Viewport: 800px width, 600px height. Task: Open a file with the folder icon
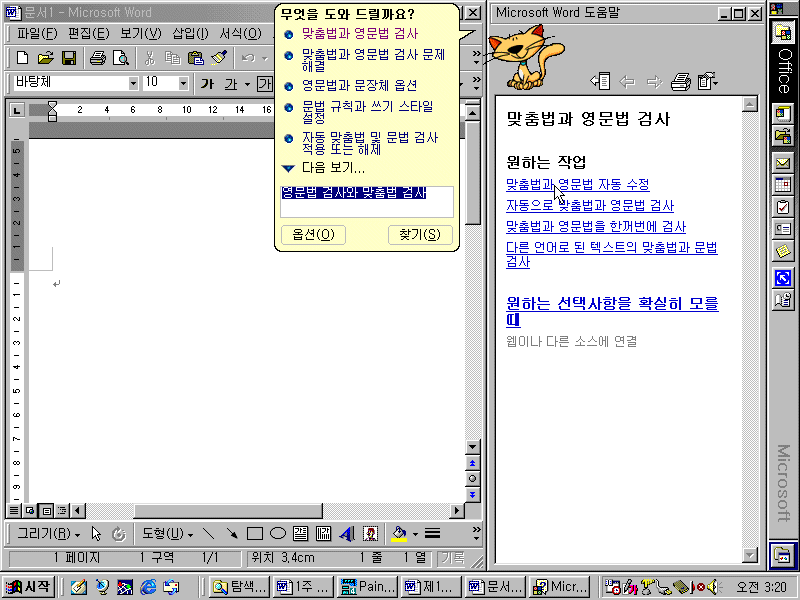pos(45,58)
